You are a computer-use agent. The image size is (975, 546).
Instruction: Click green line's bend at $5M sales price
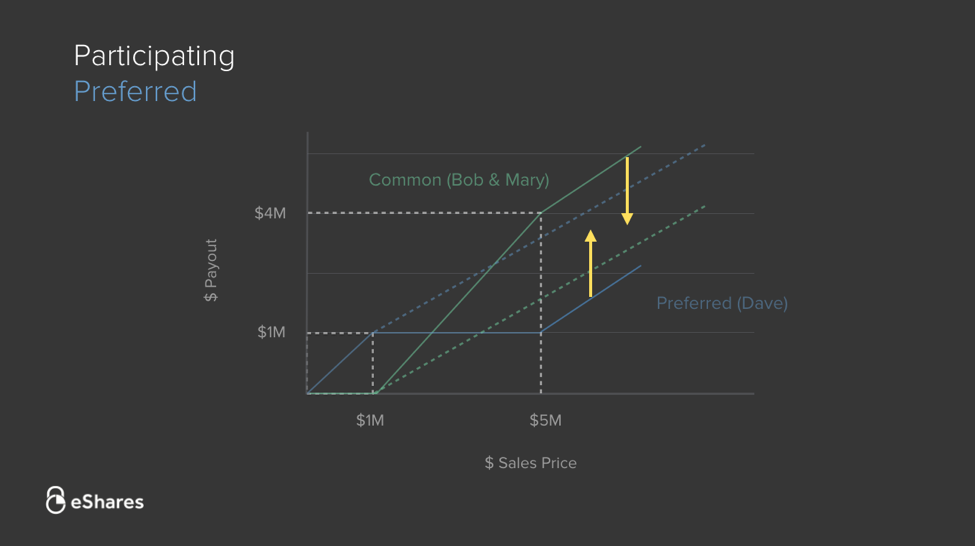point(541,213)
